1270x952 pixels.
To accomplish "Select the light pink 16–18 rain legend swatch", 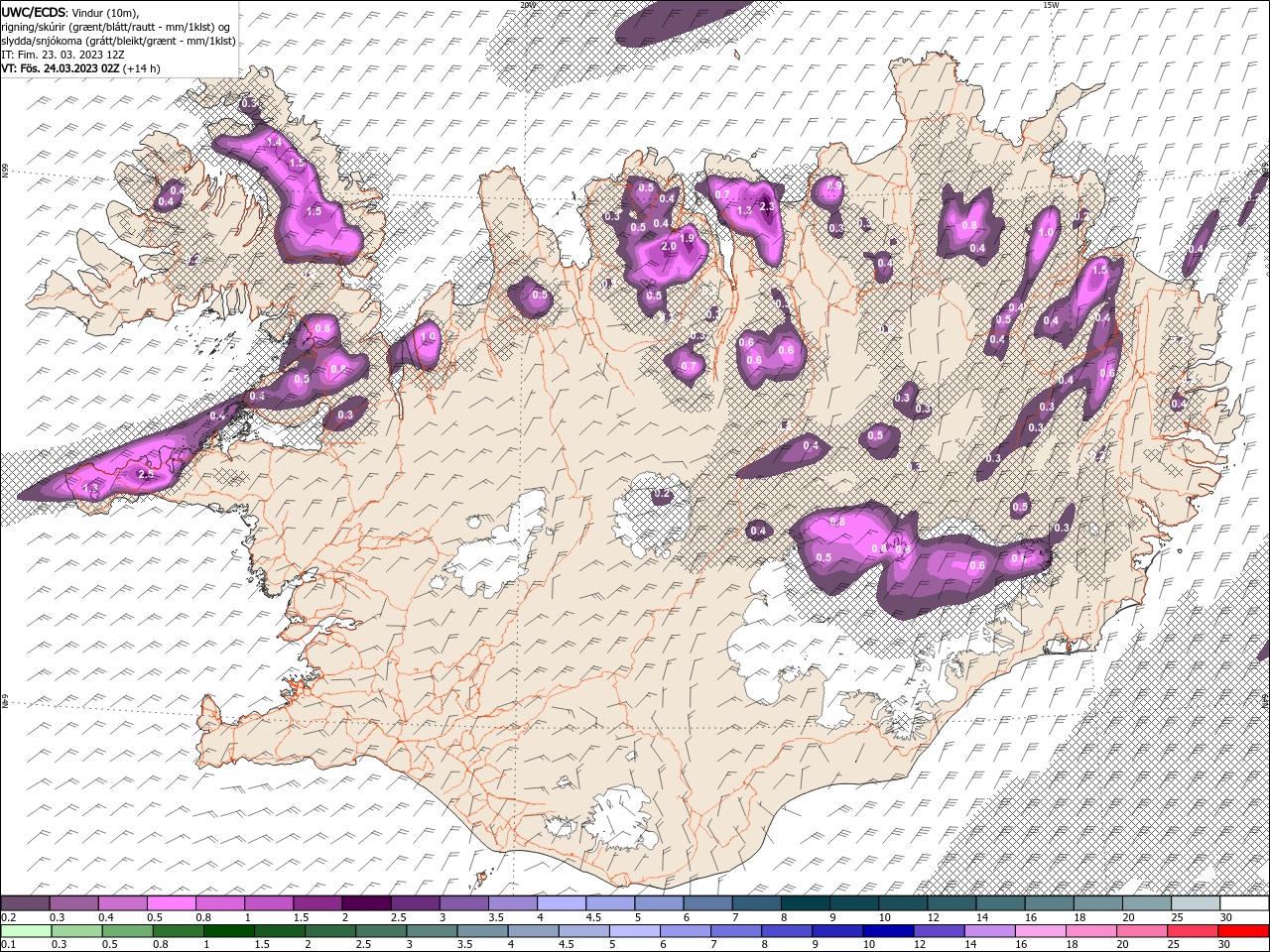I will [x=1041, y=931].
